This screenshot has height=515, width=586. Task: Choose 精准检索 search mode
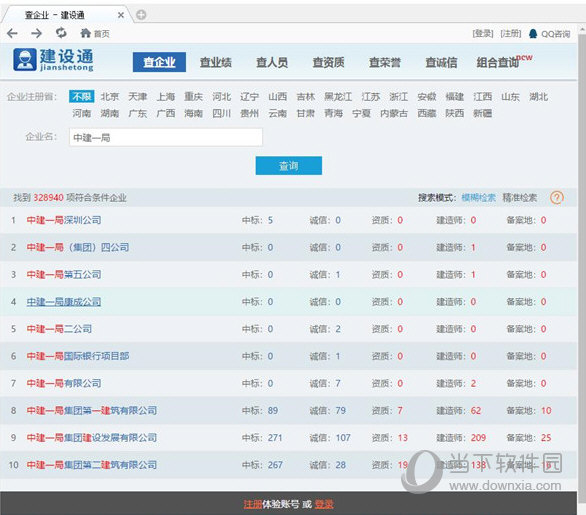click(x=519, y=198)
